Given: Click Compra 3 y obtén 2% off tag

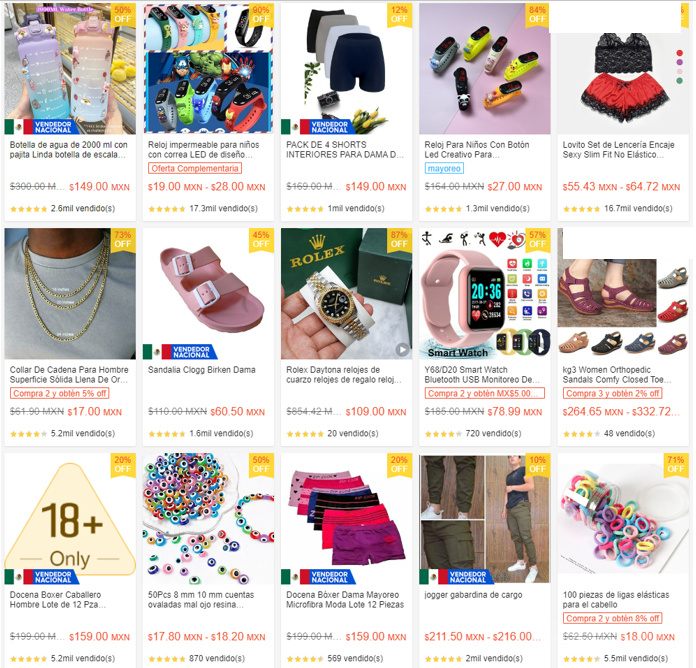Looking at the screenshot, I should click(x=613, y=393).
